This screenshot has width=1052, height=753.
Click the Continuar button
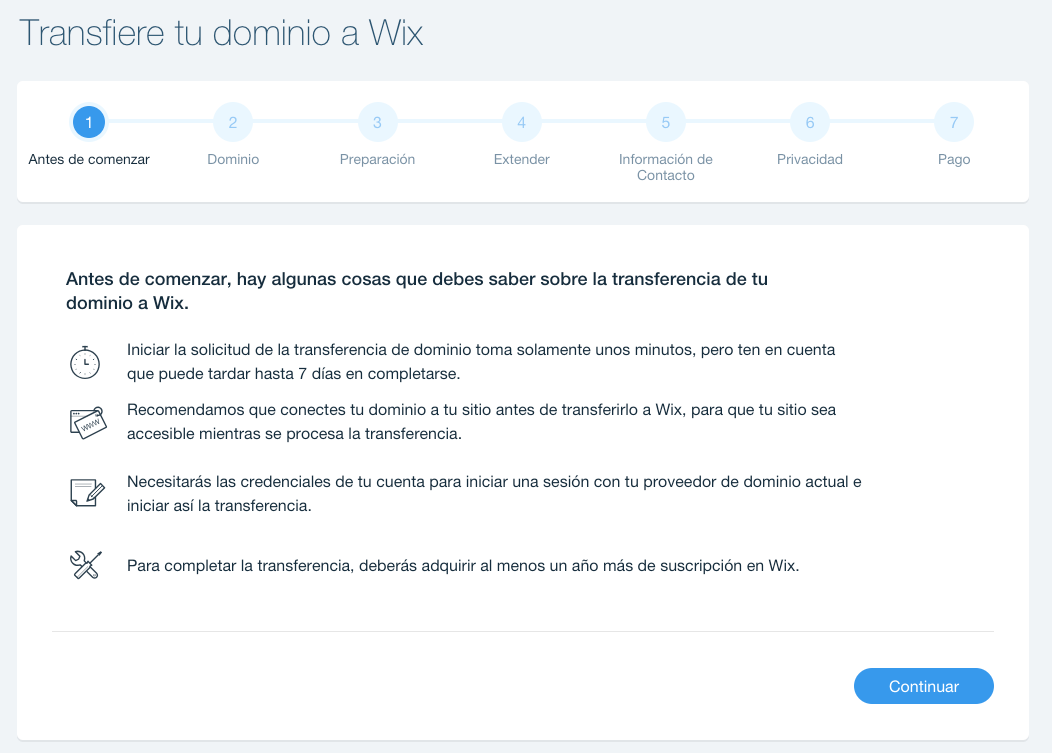923,686
